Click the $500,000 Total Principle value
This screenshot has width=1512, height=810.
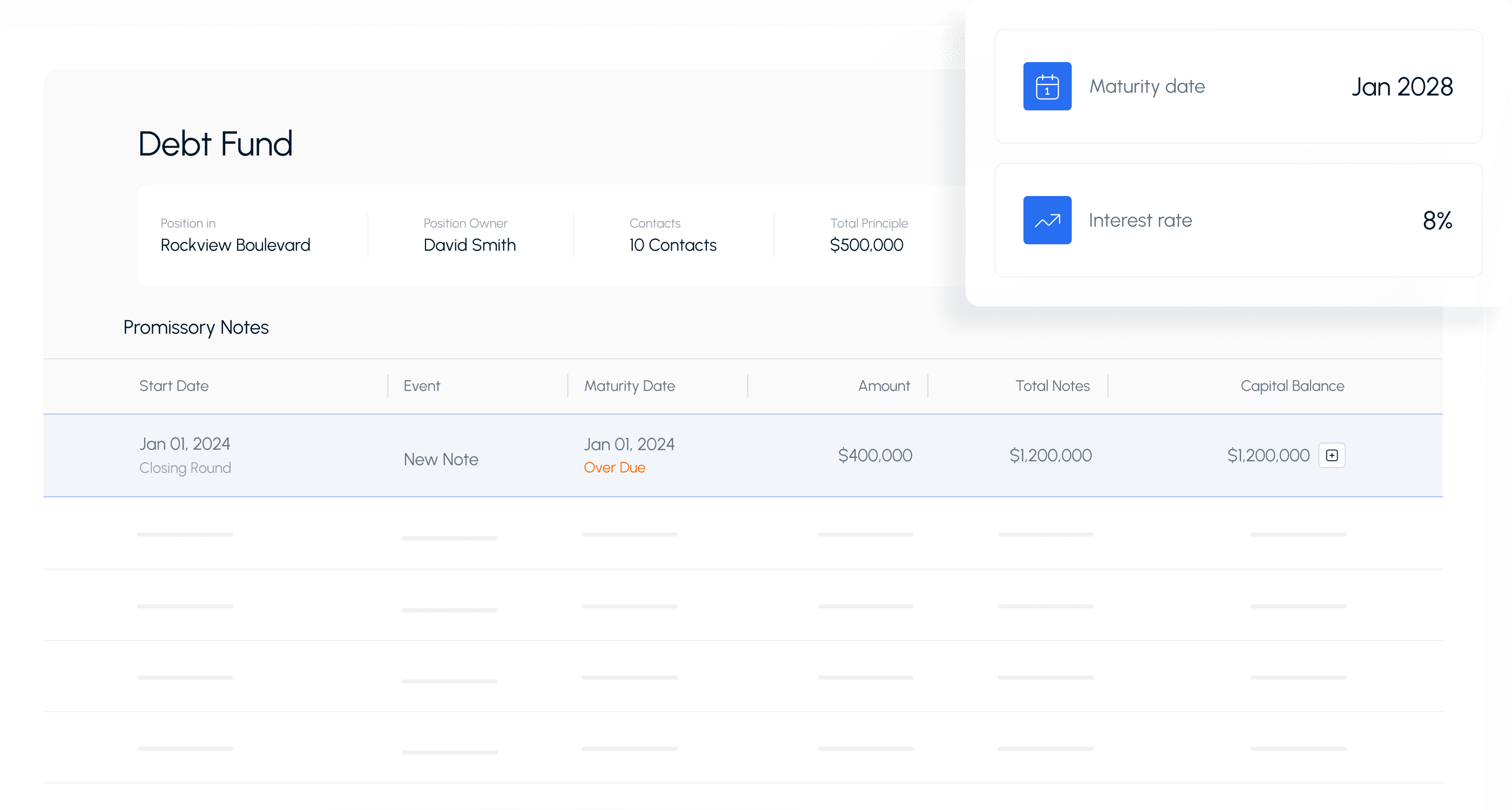coord(866,245)
